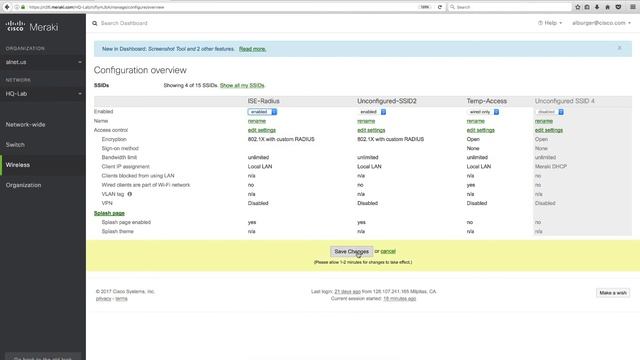The height and width of the screenshot is (360, 640).
Task: Click the bookmark star icon in browser toolbar
Action: tap(578, 7)
